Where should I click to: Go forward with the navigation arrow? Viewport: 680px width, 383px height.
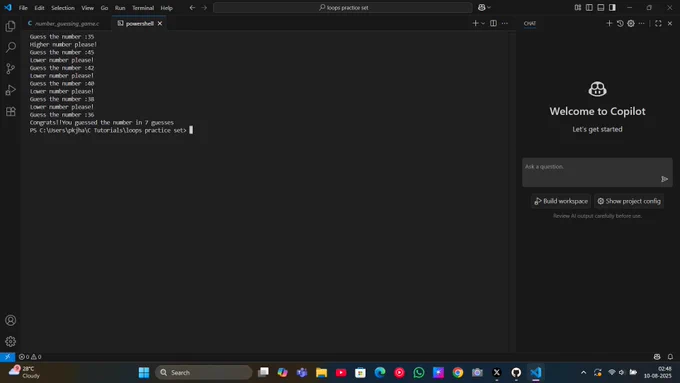pos(204,7)
